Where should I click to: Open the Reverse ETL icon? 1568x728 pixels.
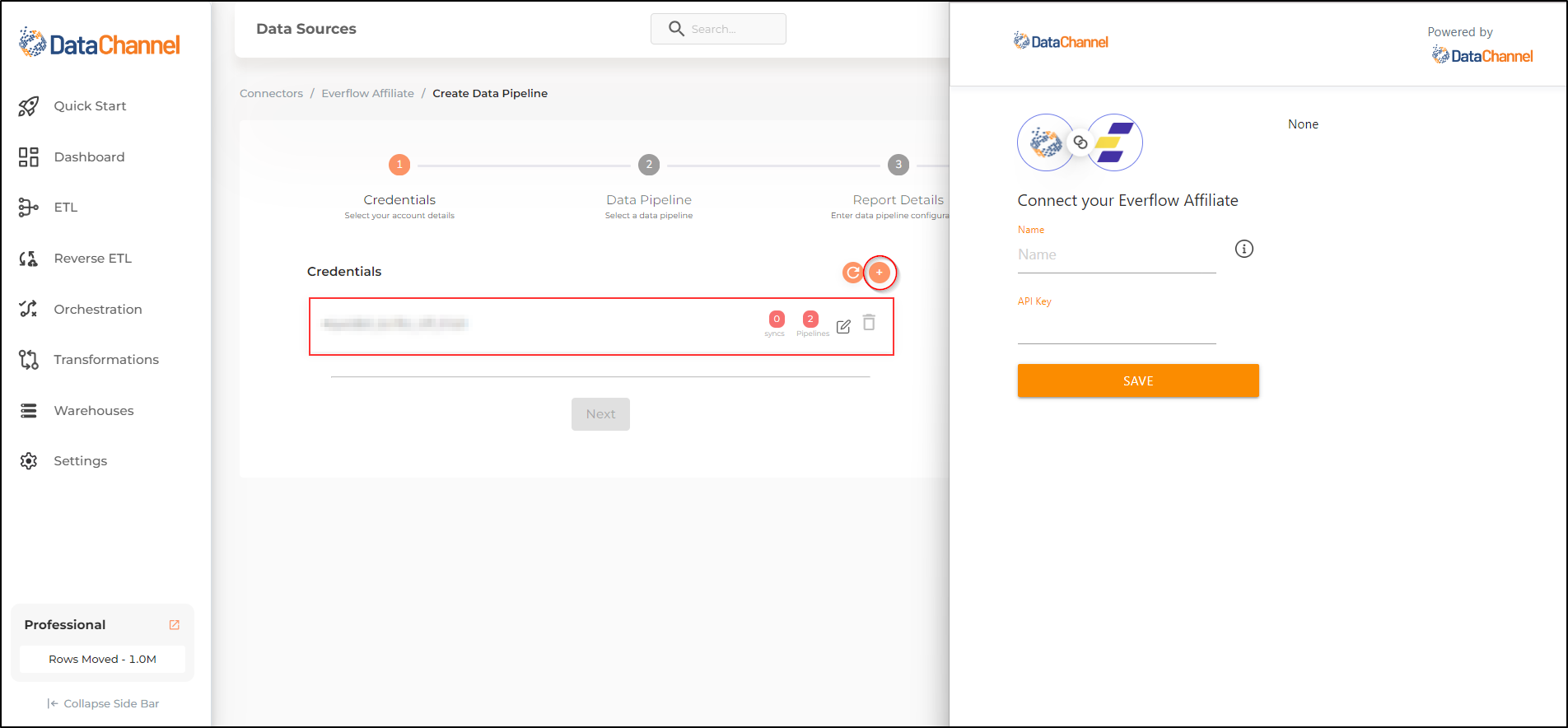(29, 259)
